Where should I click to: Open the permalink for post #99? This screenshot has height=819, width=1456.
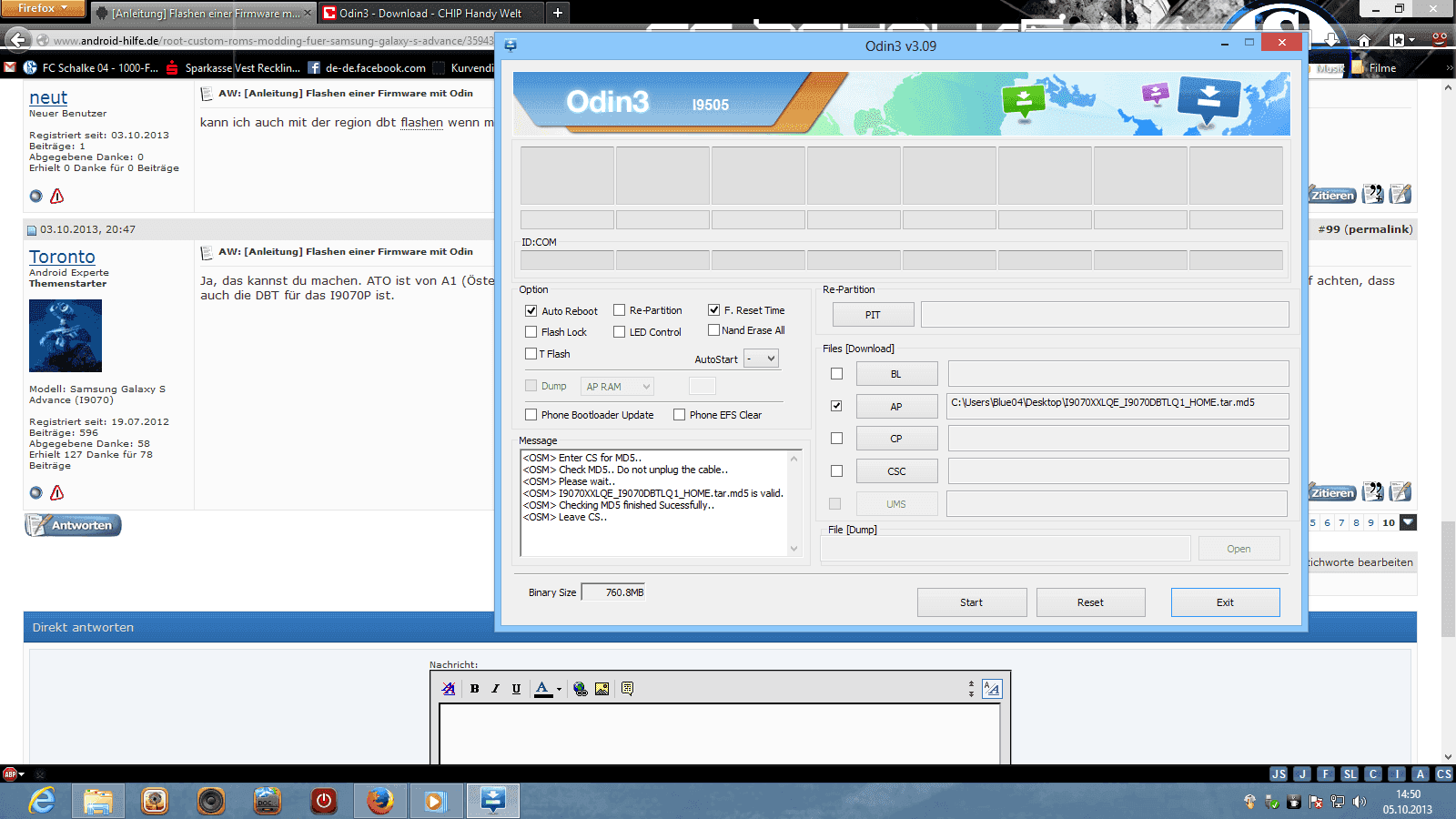pos(1380,229)
